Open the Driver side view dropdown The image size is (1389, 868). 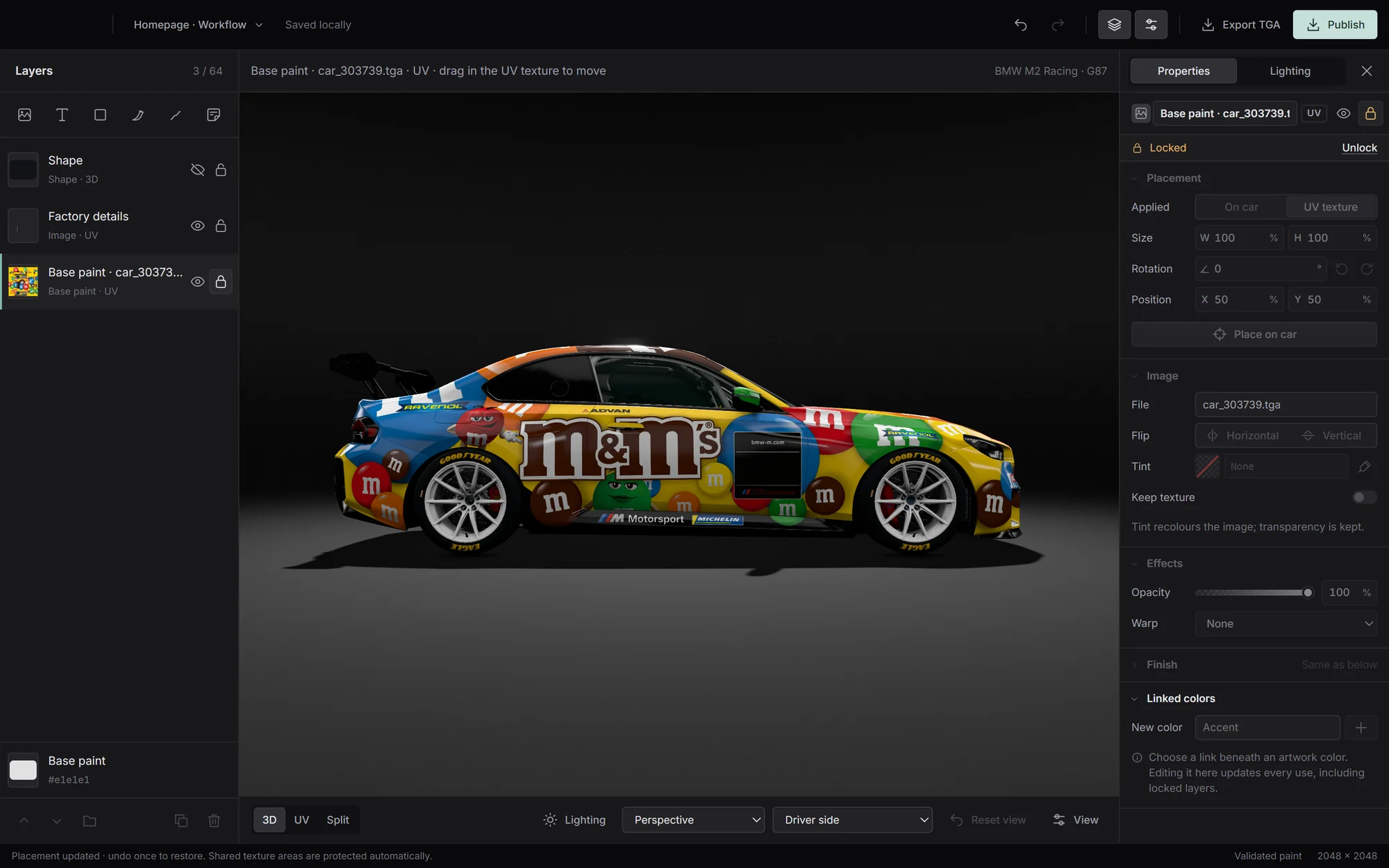pyautogui.click(x=852, y=820)
